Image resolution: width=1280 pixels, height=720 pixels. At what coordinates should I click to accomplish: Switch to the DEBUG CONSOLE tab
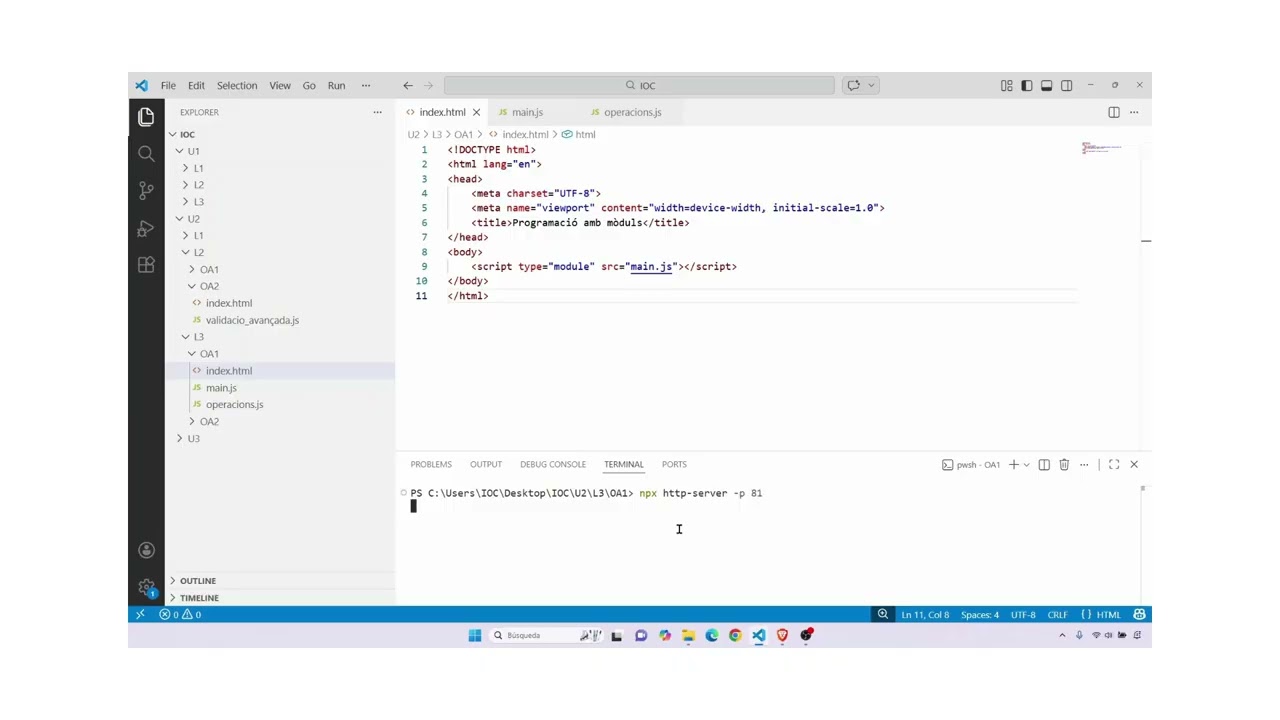(553, 464)
